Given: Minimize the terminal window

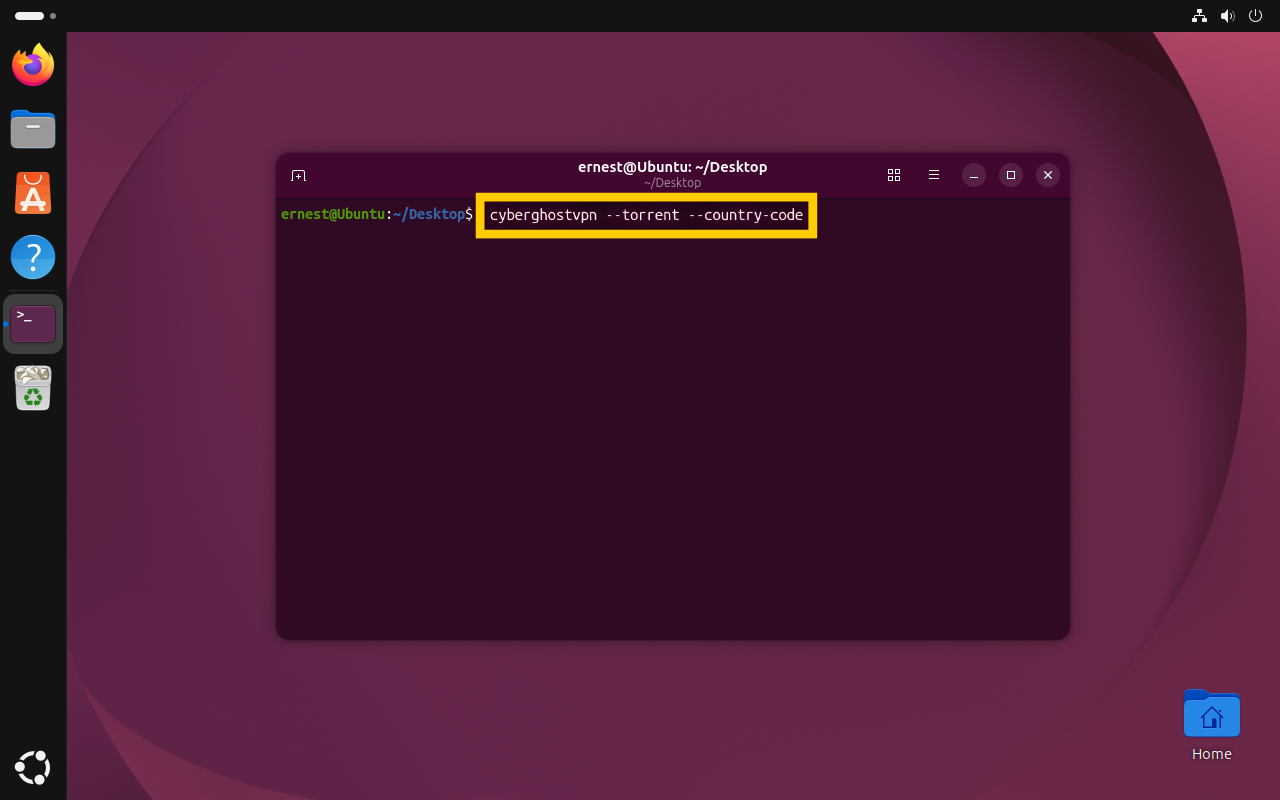Looking at the screenshot, I should [974, 175].
